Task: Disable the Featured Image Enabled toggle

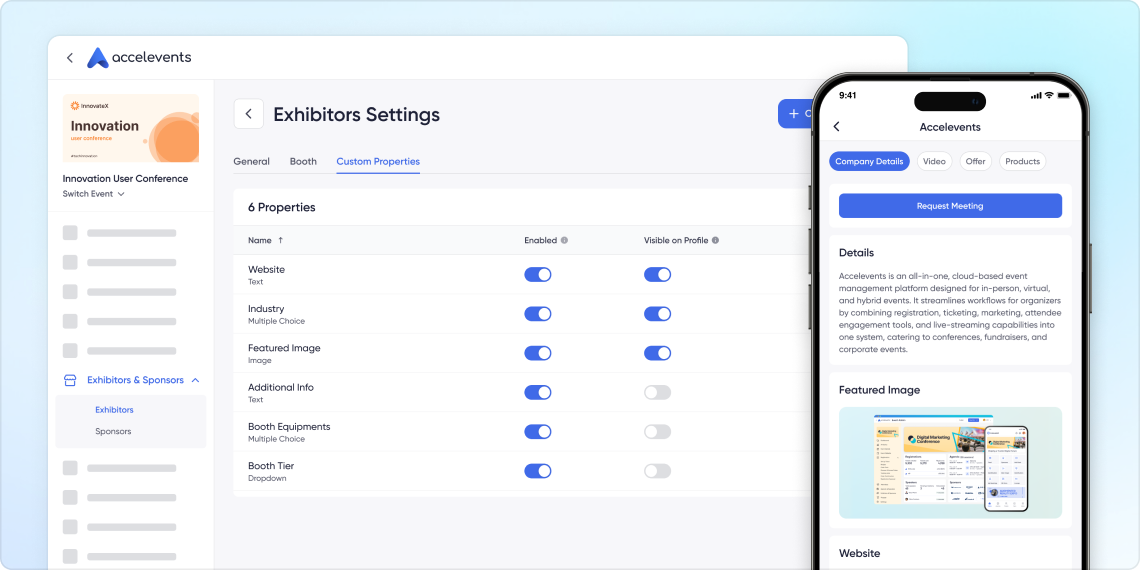Action: click(x=538, y=353)
